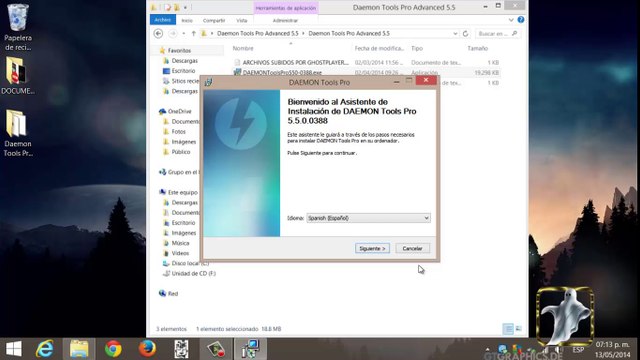This screenshot has width=640, height=360.
Task: Select Este equipo in navigation pane
Action: pyautogui.click(x=182, y=192)
